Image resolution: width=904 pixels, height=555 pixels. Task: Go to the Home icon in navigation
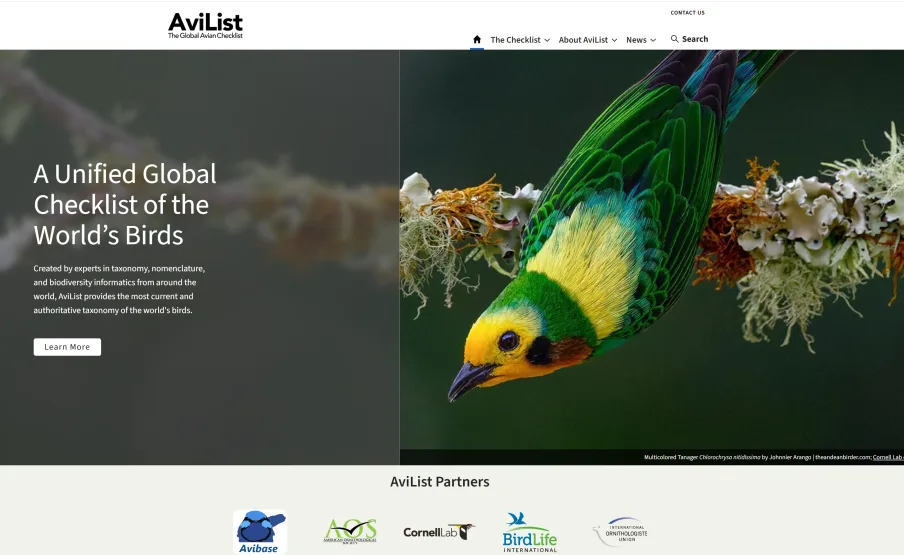(x=477, y=39)
